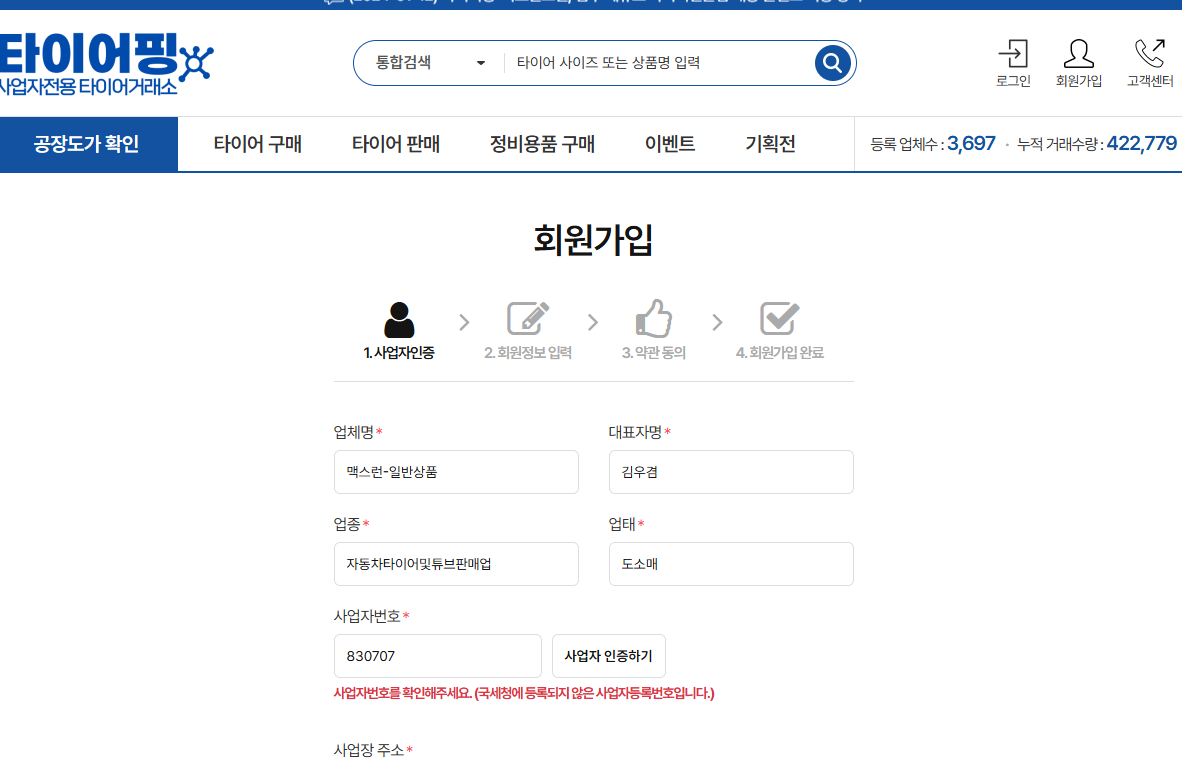Screen dimensions: 1182x762
Task: Go to the 타이어 판매 menu
Action: 395,144
